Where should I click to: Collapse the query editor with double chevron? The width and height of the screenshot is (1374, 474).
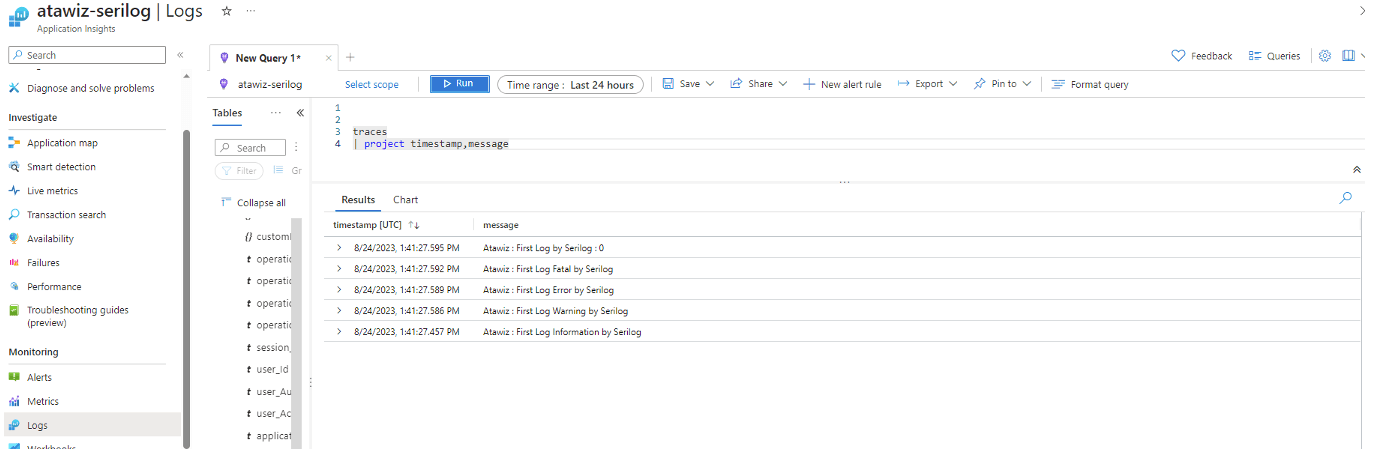pyautogui.click(x=1357, y=170)
